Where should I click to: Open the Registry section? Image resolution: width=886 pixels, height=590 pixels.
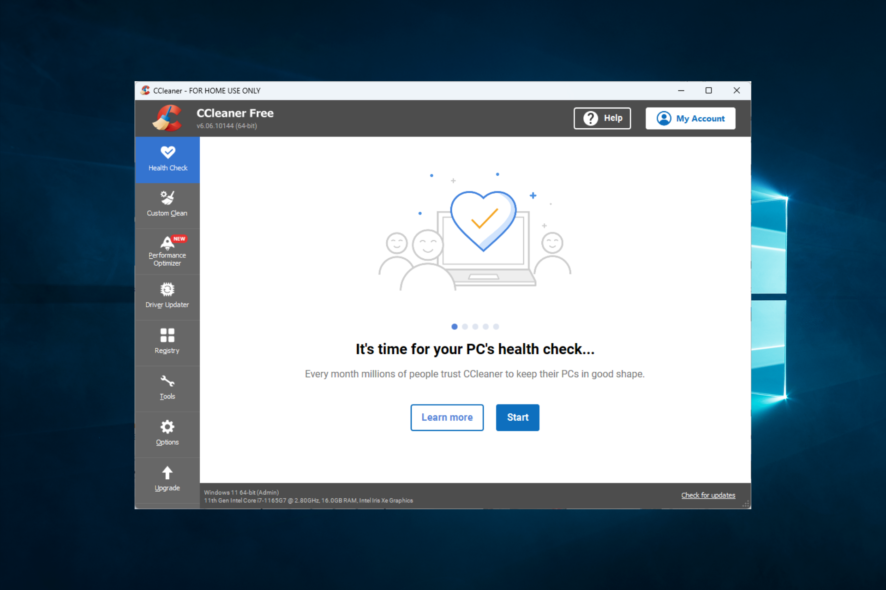pos(167,343)
